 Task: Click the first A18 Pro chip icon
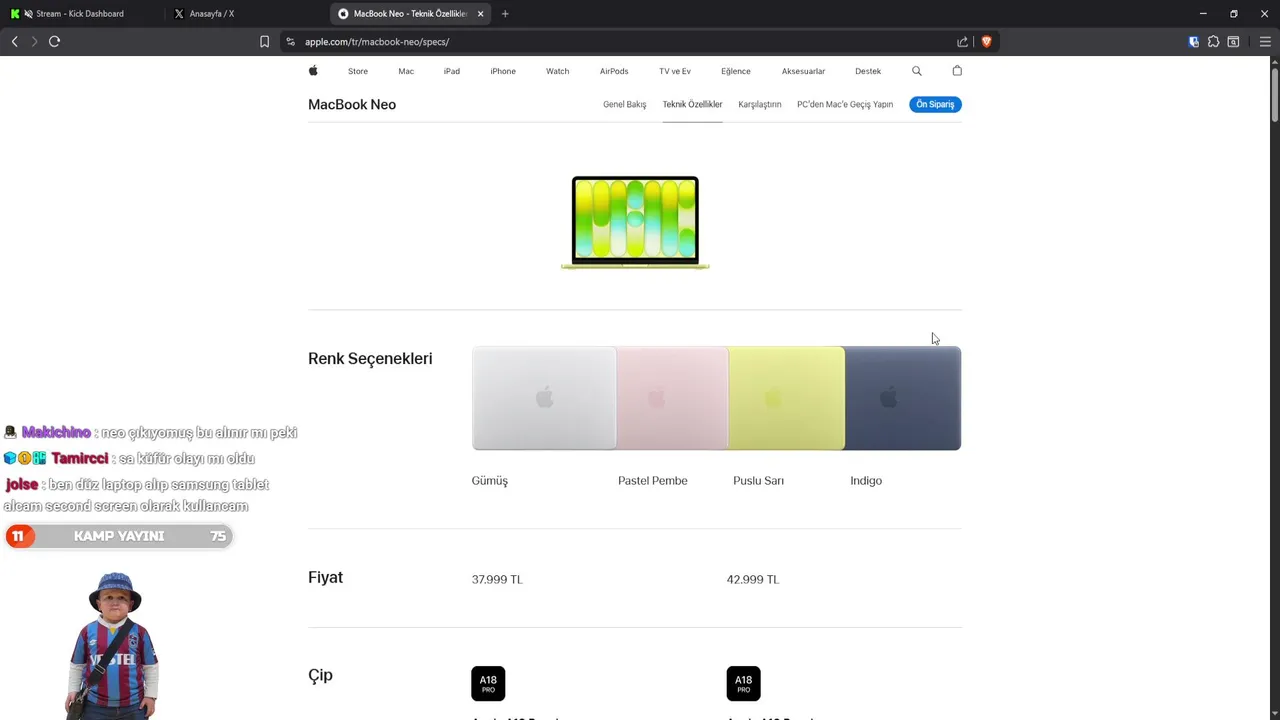(x=488, y=684)
